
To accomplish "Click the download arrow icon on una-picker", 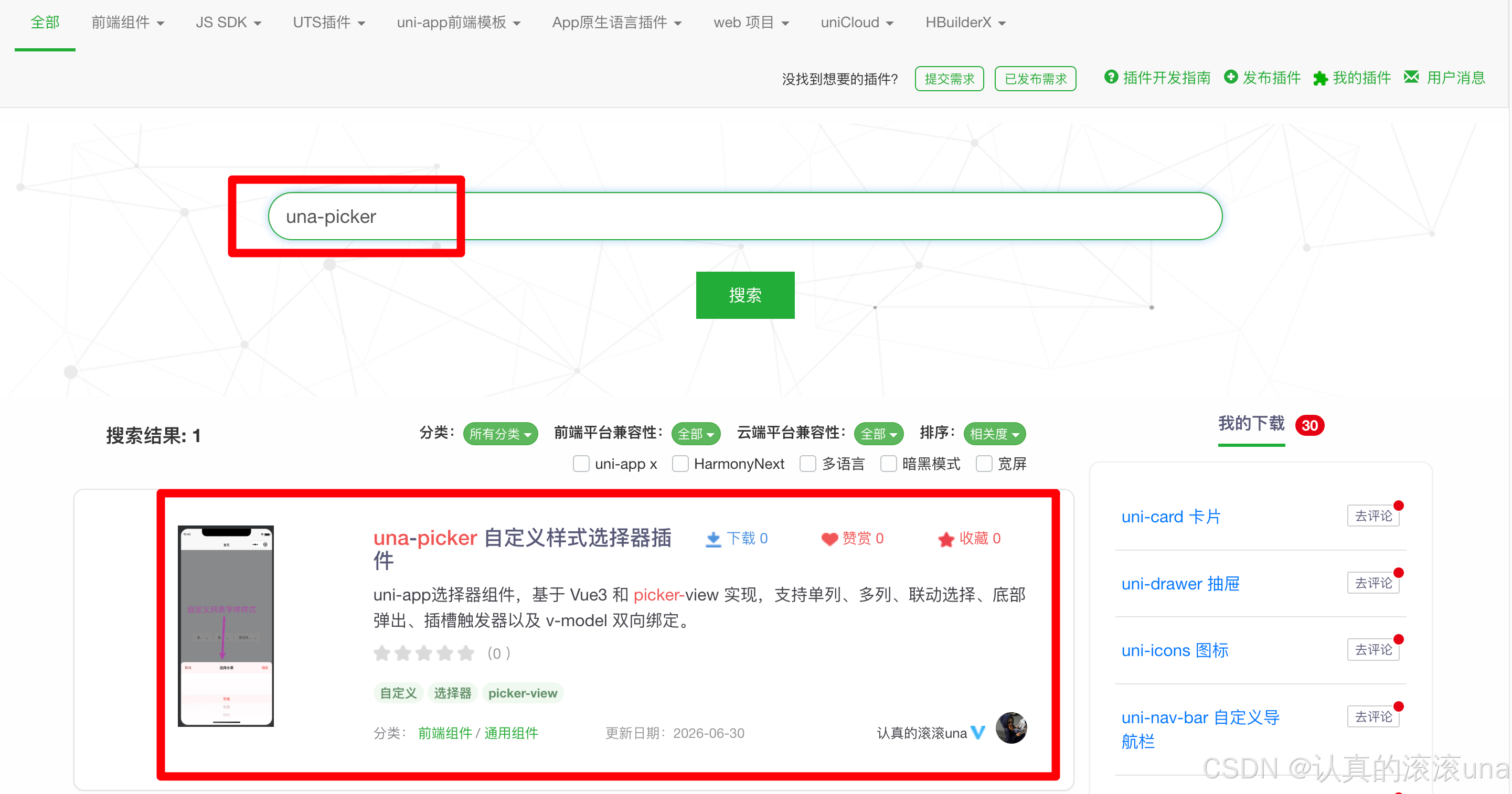I will [712, 539].
